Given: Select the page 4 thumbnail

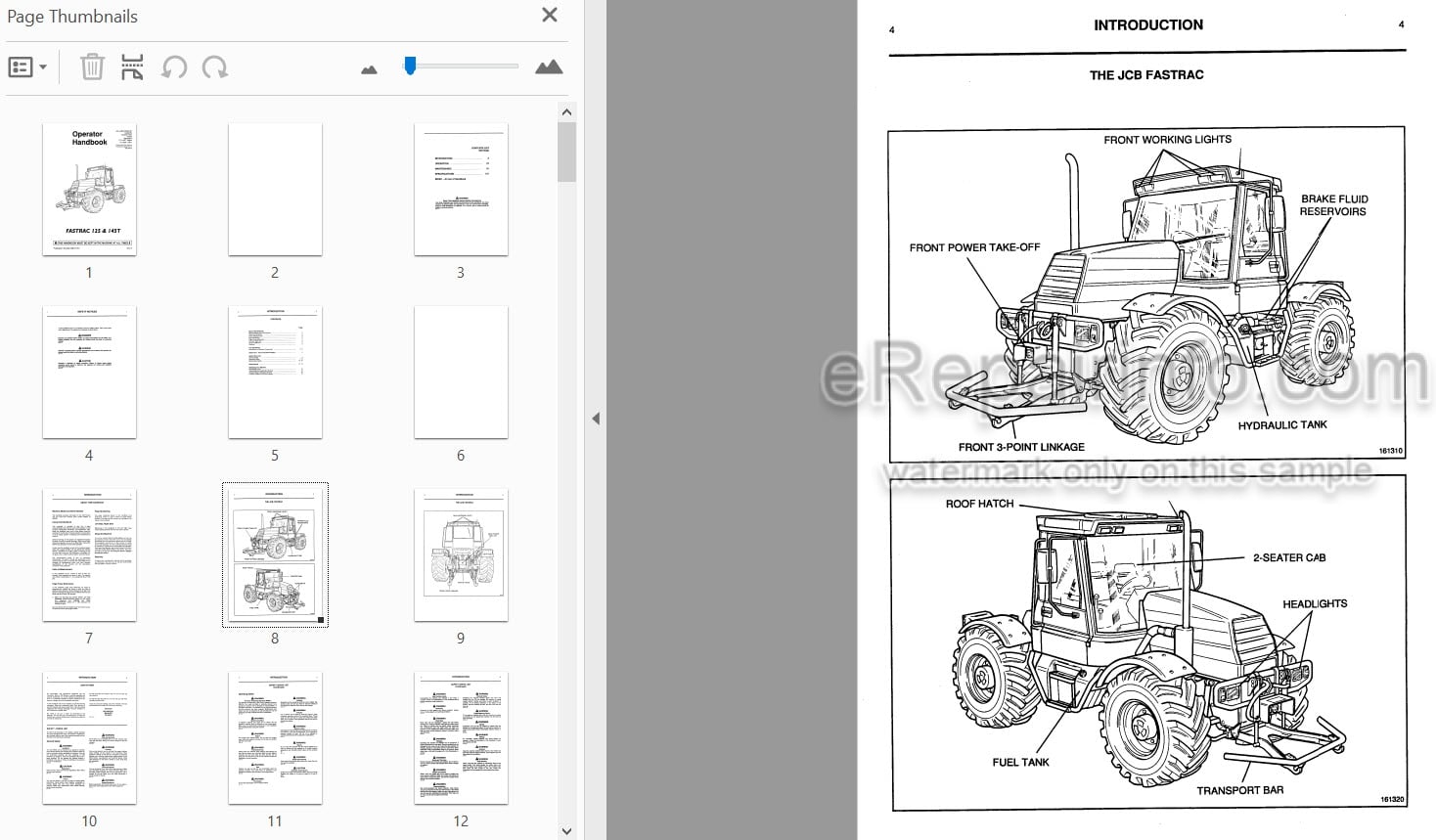Looking at the screenshot, I should click(89, 373).
